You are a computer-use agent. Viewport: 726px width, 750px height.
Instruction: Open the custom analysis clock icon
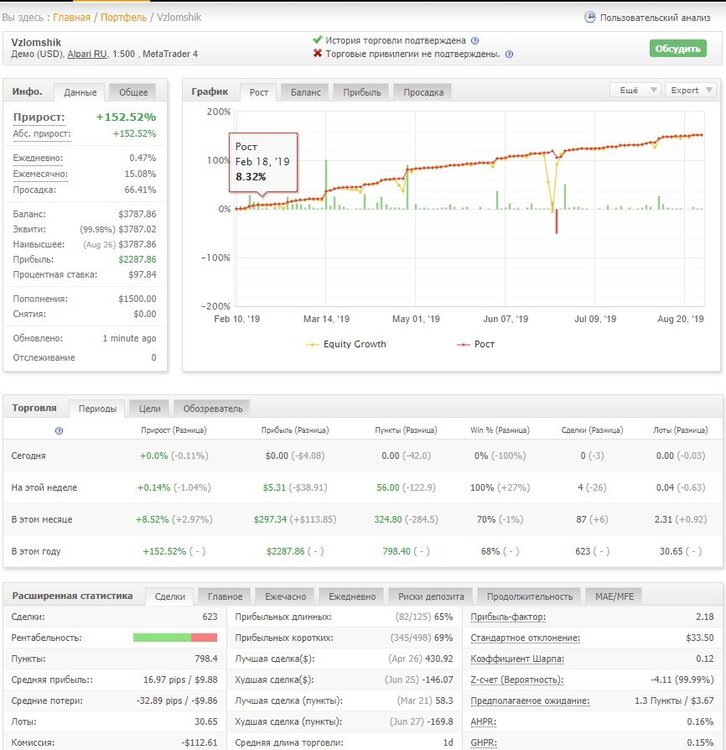tap(590, 17)
